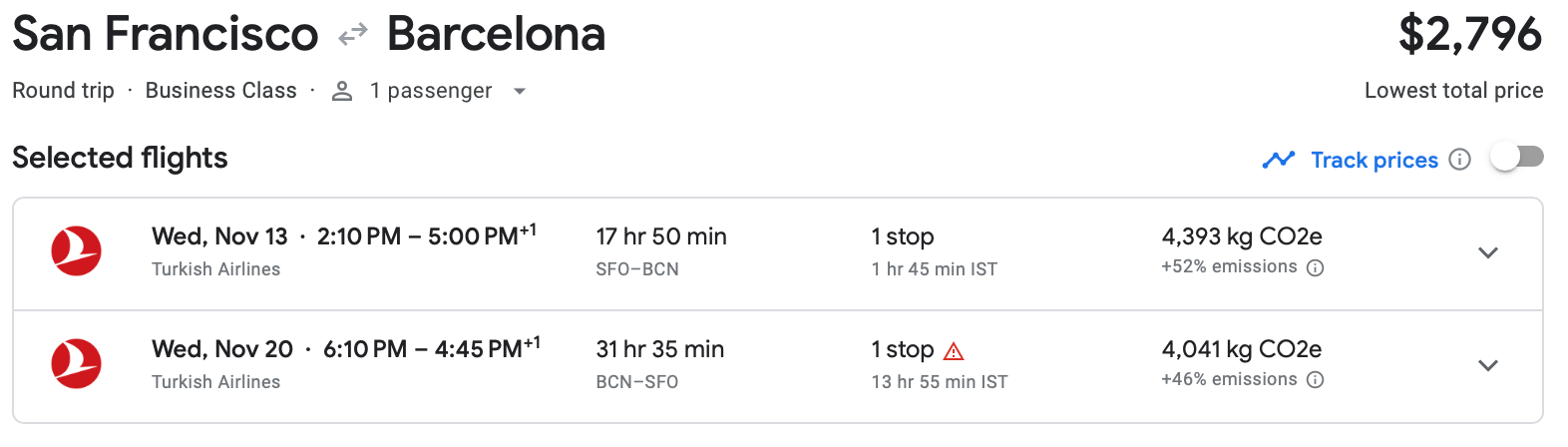This screenshot has height=447, width=1568.
Task: Click the Track prices graph icon
Action: [x=1278, y=160]
